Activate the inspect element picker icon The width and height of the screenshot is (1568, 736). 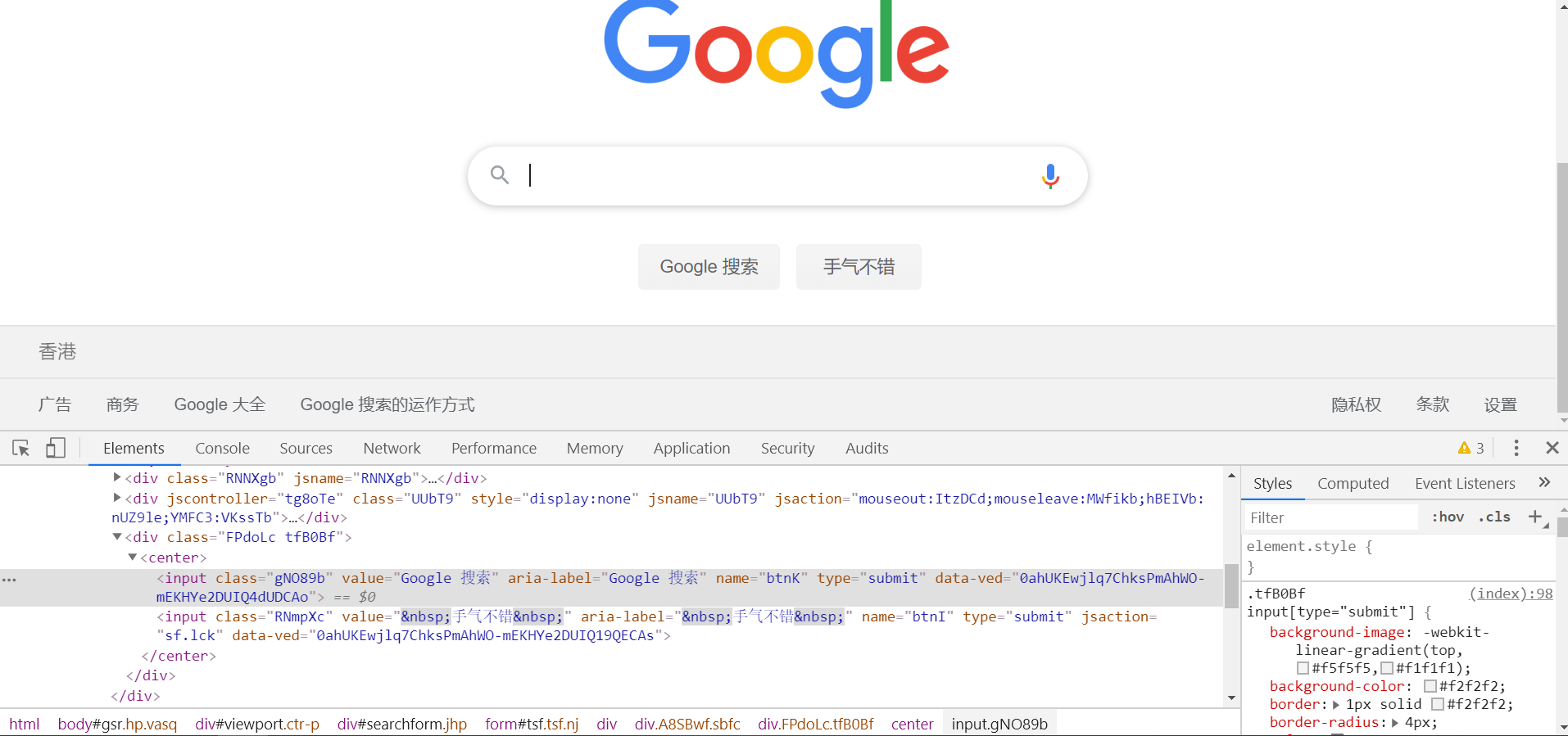[x=21, y=448]
